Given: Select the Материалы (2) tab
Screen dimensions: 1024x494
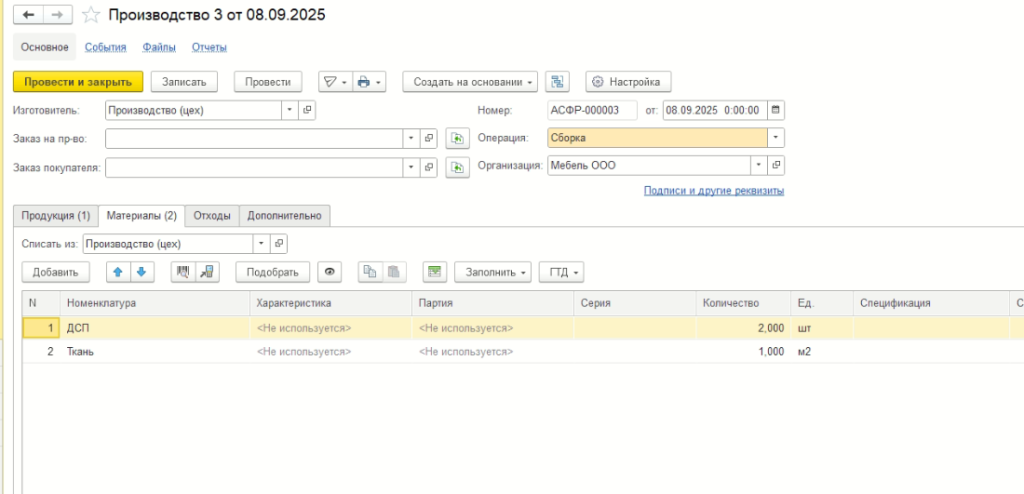Looking at the screenshot, I should point(142,216).
